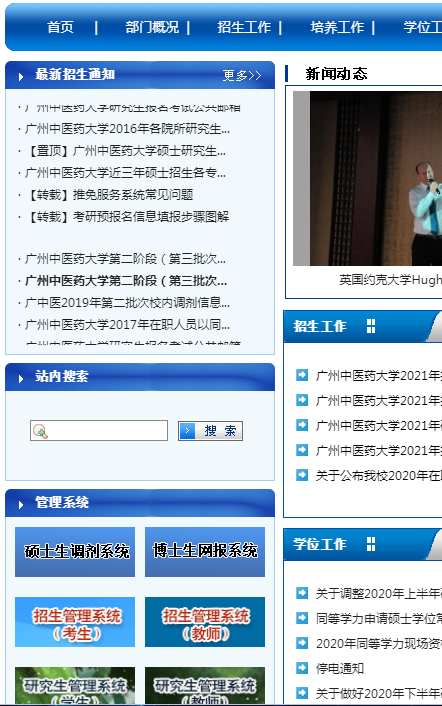Click the arrow icon beside 管理系统
Viewport: 442px width, 706px height.
click(x=21, y=505)
